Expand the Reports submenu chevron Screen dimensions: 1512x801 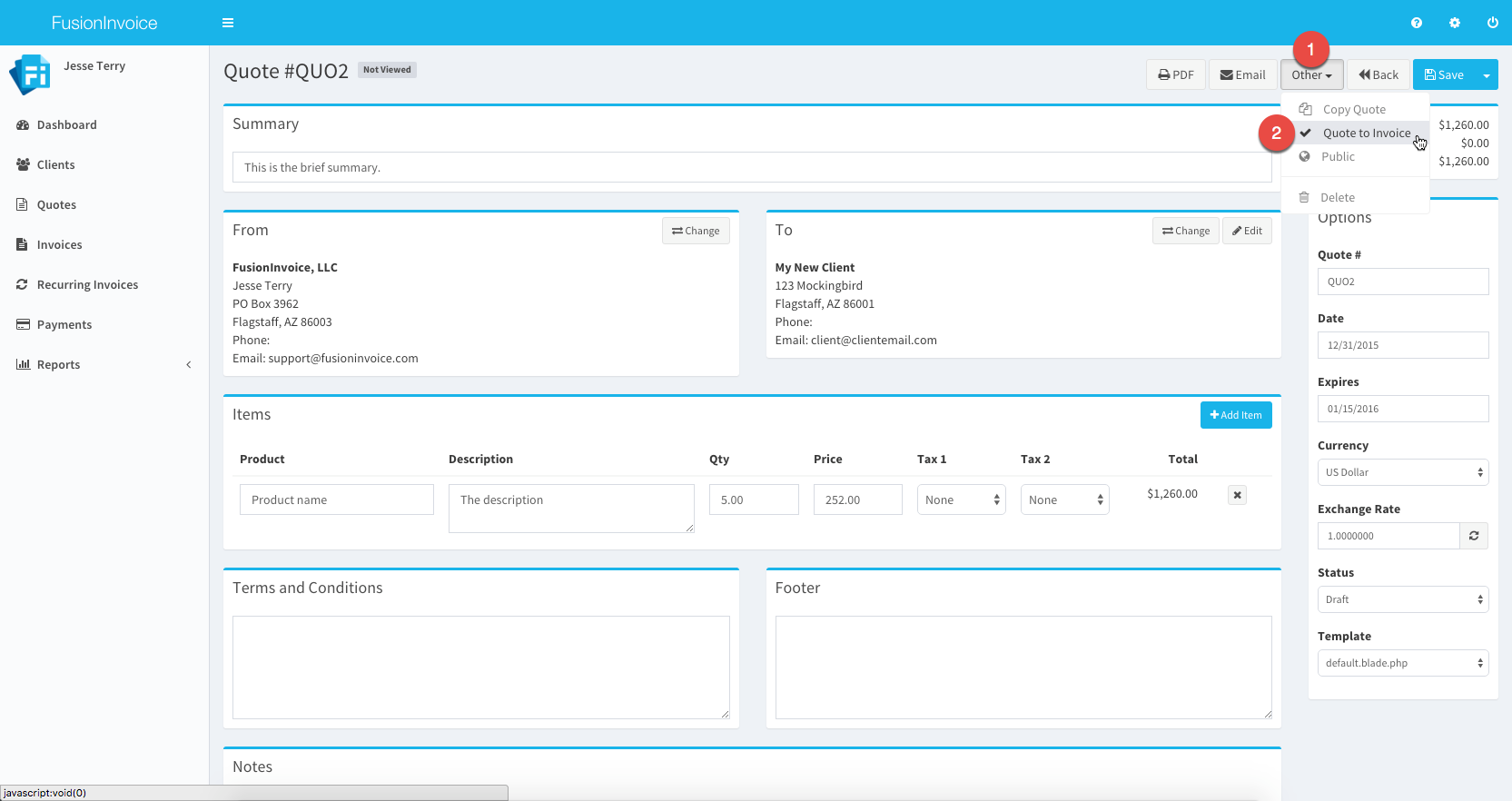coord(189,364)
